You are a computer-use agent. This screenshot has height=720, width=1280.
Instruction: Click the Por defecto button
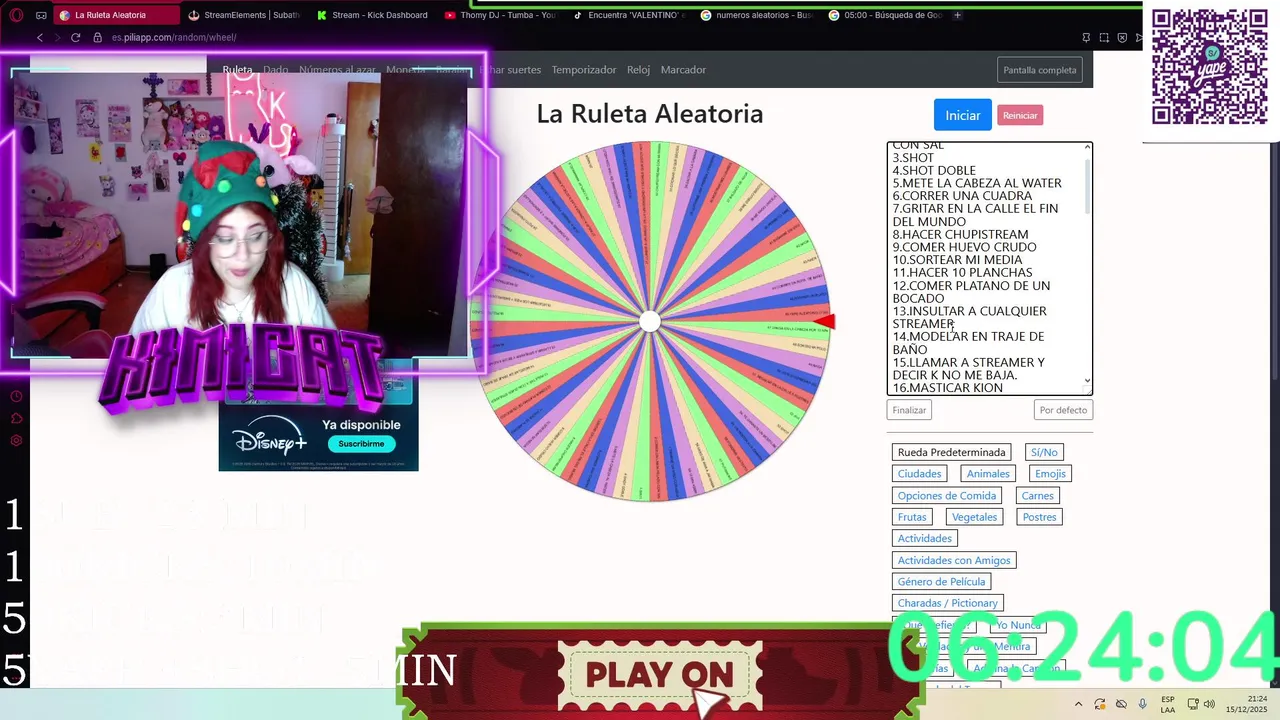[x=1063, y=410]
